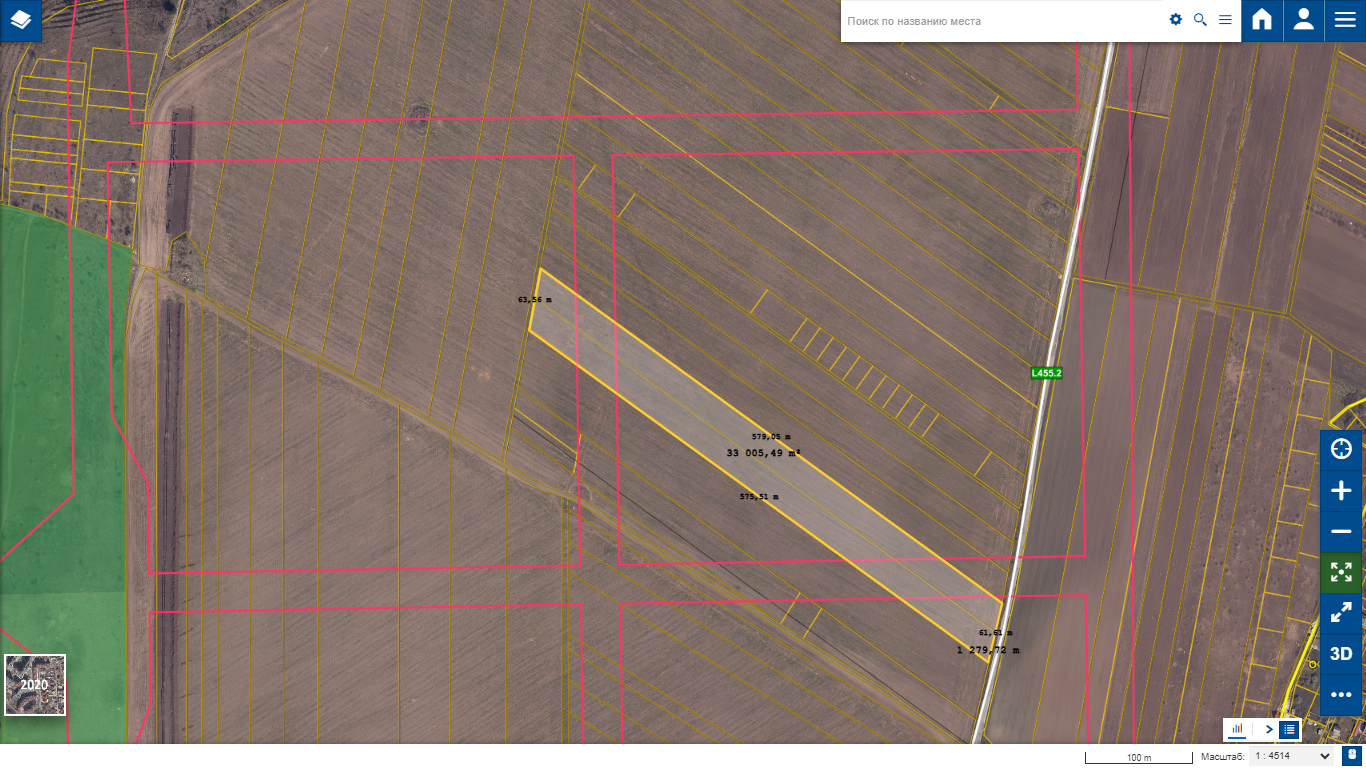Image resolution: width=1366 pixels, height=768 pixels.
Task: Click the home button in header
Action: pos(1262,20)
